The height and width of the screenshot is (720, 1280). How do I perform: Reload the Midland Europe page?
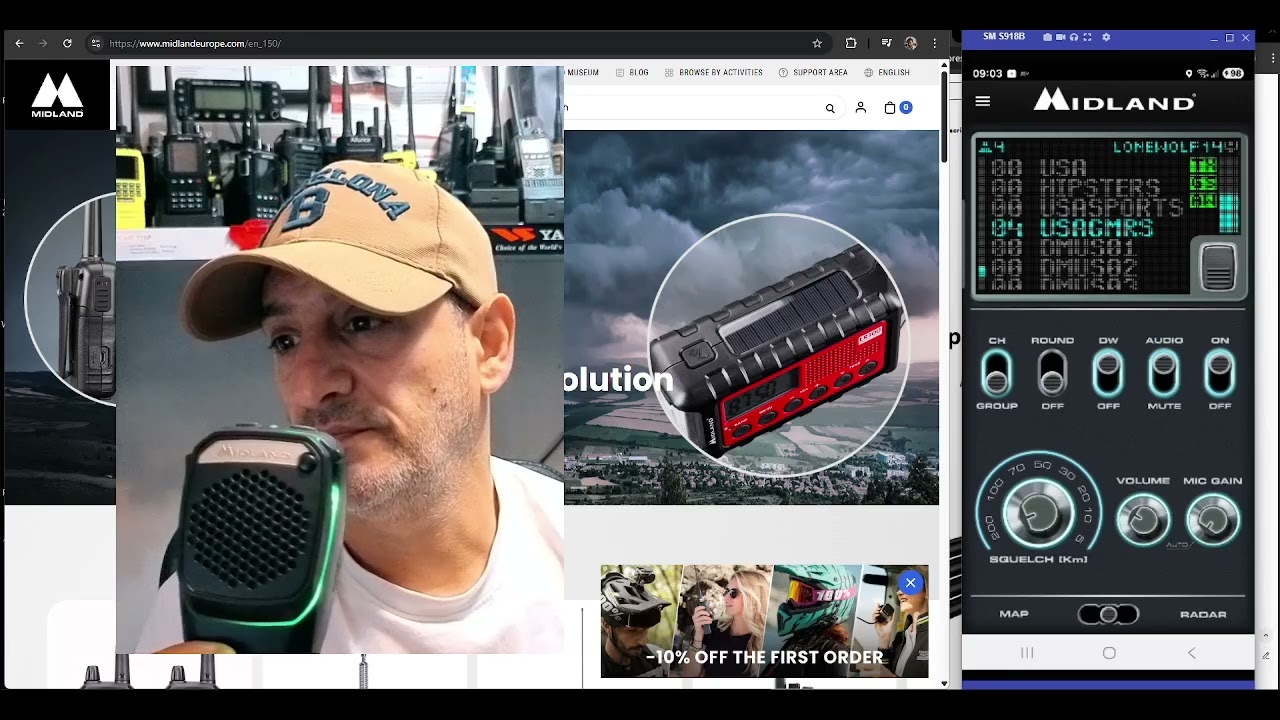point(67,43)
